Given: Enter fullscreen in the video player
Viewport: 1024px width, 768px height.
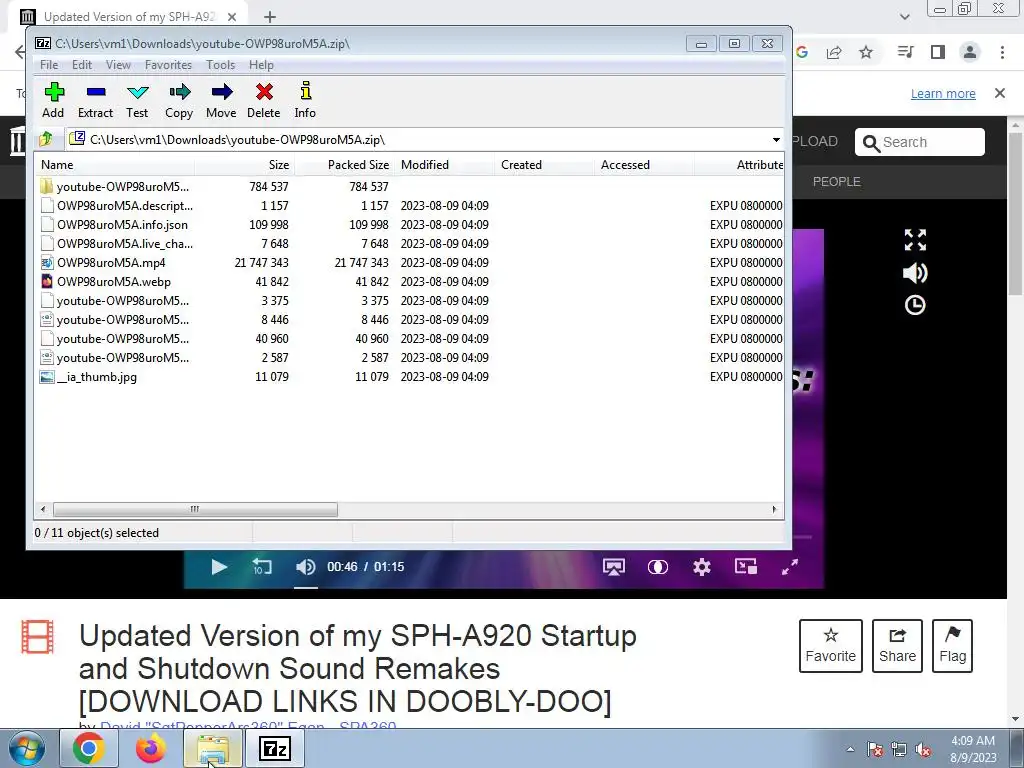Looking at the screenshot, I should pos(790,567).
